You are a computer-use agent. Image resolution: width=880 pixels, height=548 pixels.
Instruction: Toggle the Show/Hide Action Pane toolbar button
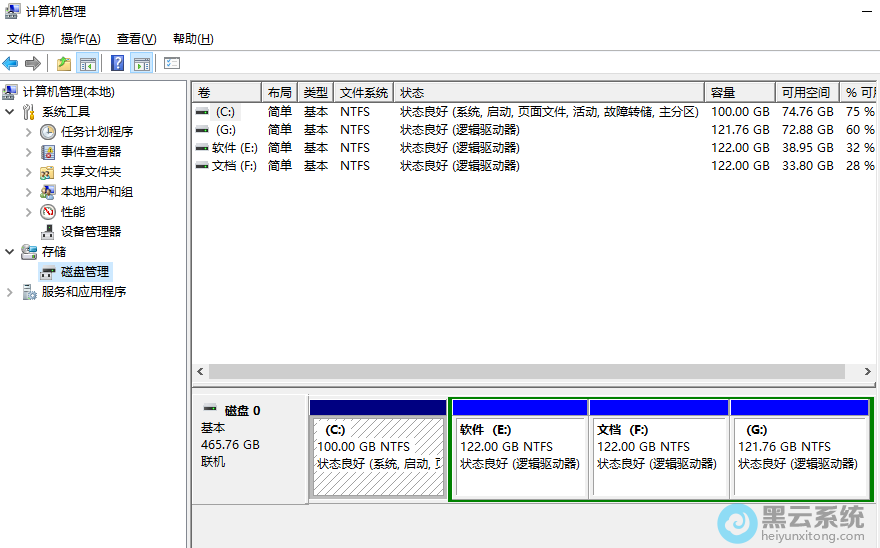coord(142,64)
